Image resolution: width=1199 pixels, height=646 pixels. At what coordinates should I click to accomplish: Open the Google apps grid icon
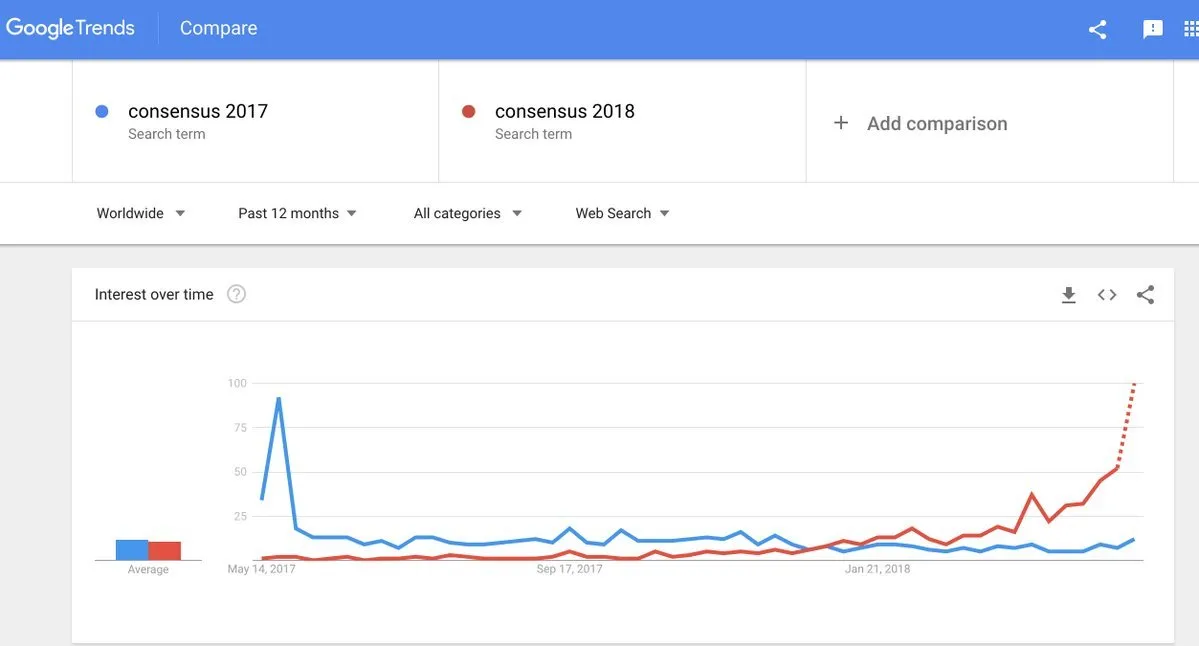1191,29
